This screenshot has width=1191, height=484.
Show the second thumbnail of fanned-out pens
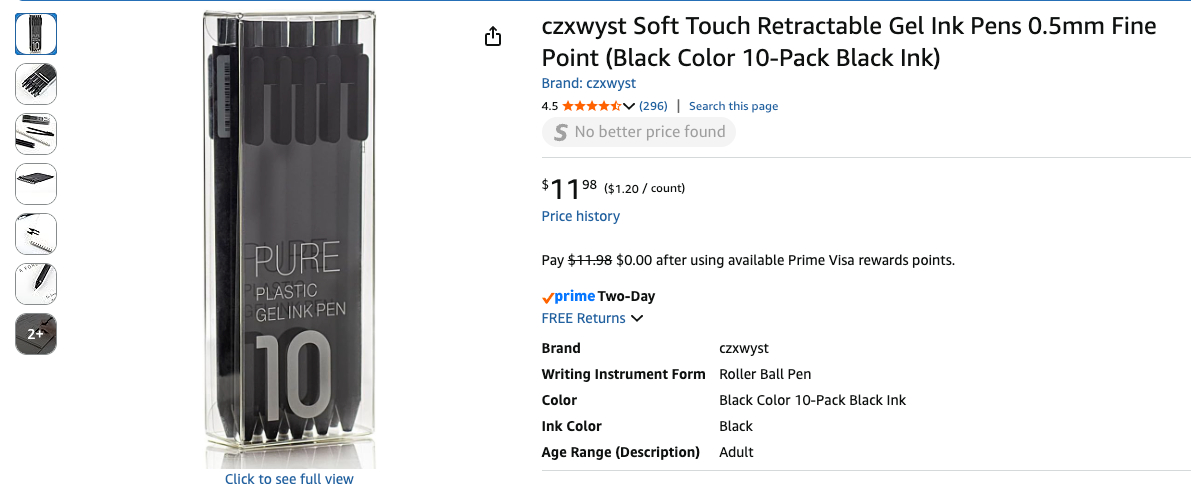(x=36, y=84)
